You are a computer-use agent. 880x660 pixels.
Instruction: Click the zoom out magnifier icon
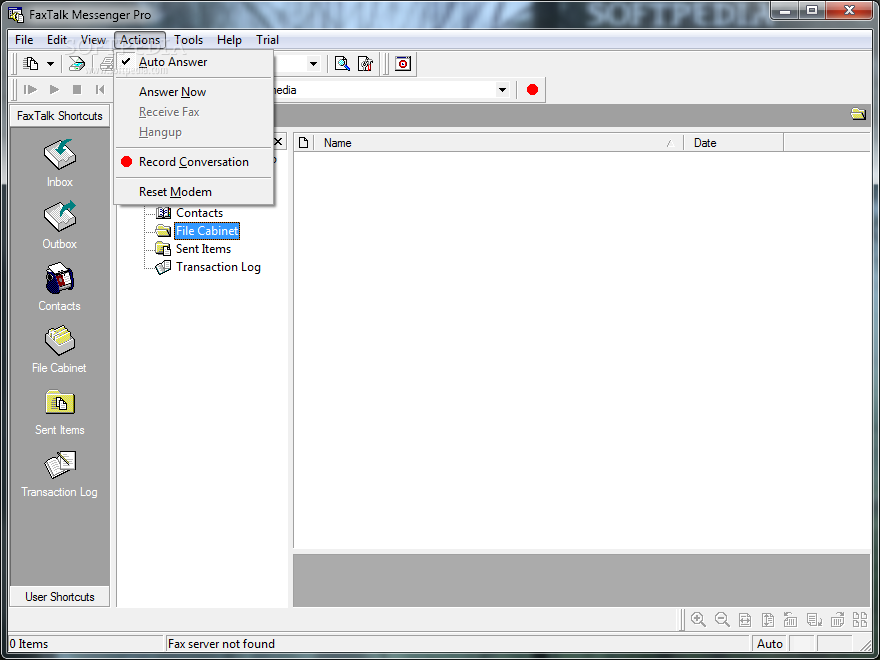coord(722,620)
